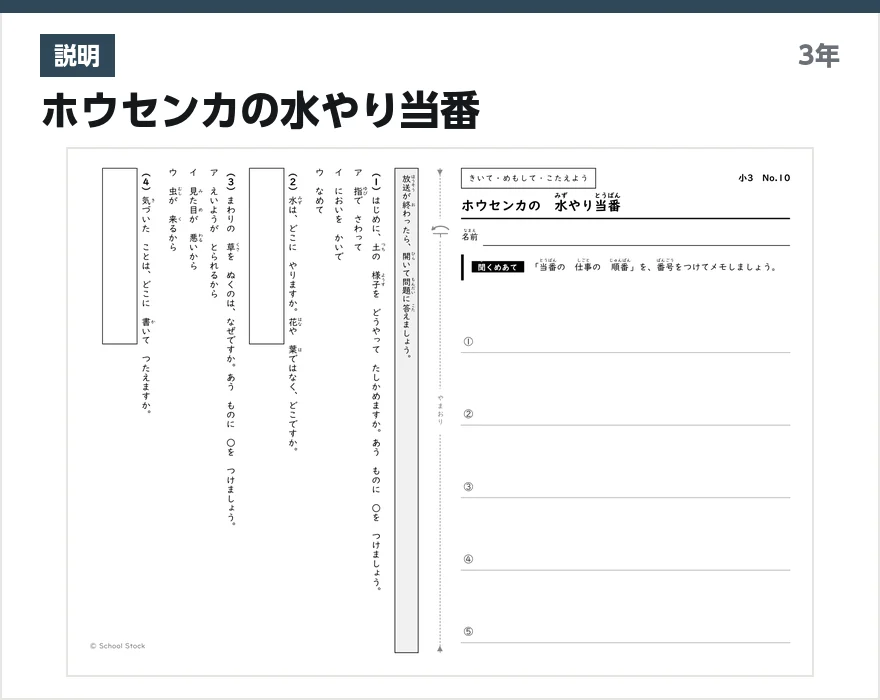Click memo line ②
This screenshot has width=880, height=700.
coord(625,414)
